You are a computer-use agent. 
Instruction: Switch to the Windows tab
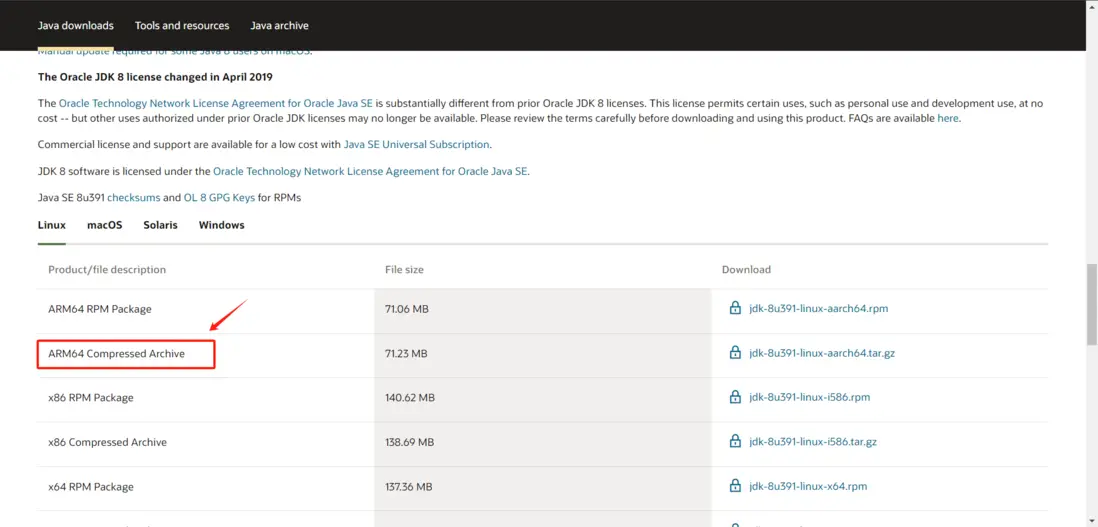(221, 225)
